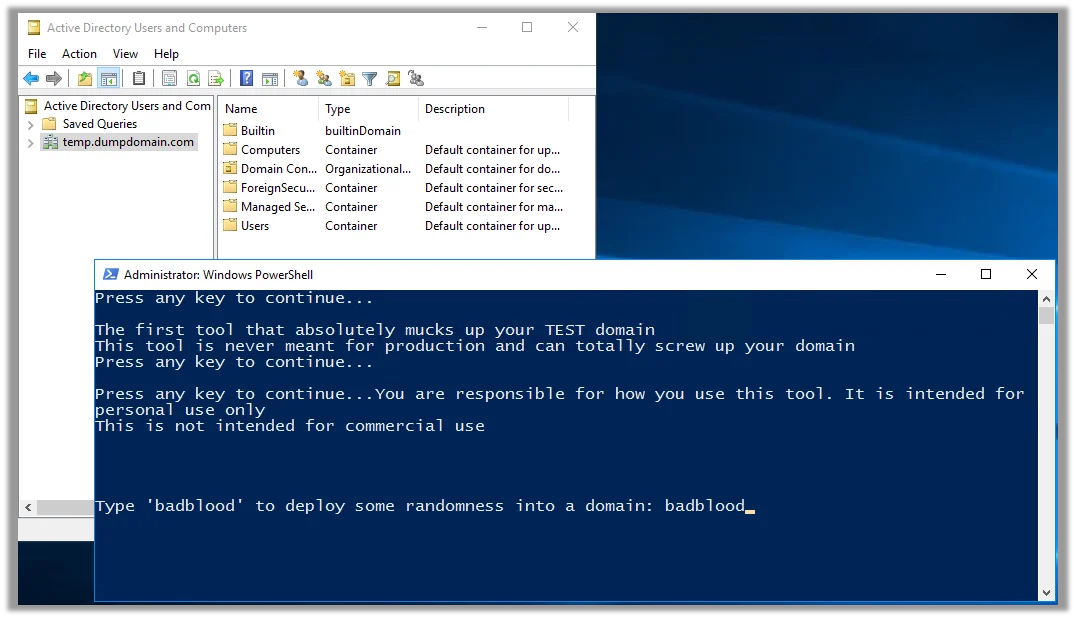Click the Up one level folder icon
Image resolution: width=1076 pixels, height=618 pixels.
click(x=84, y=79)
